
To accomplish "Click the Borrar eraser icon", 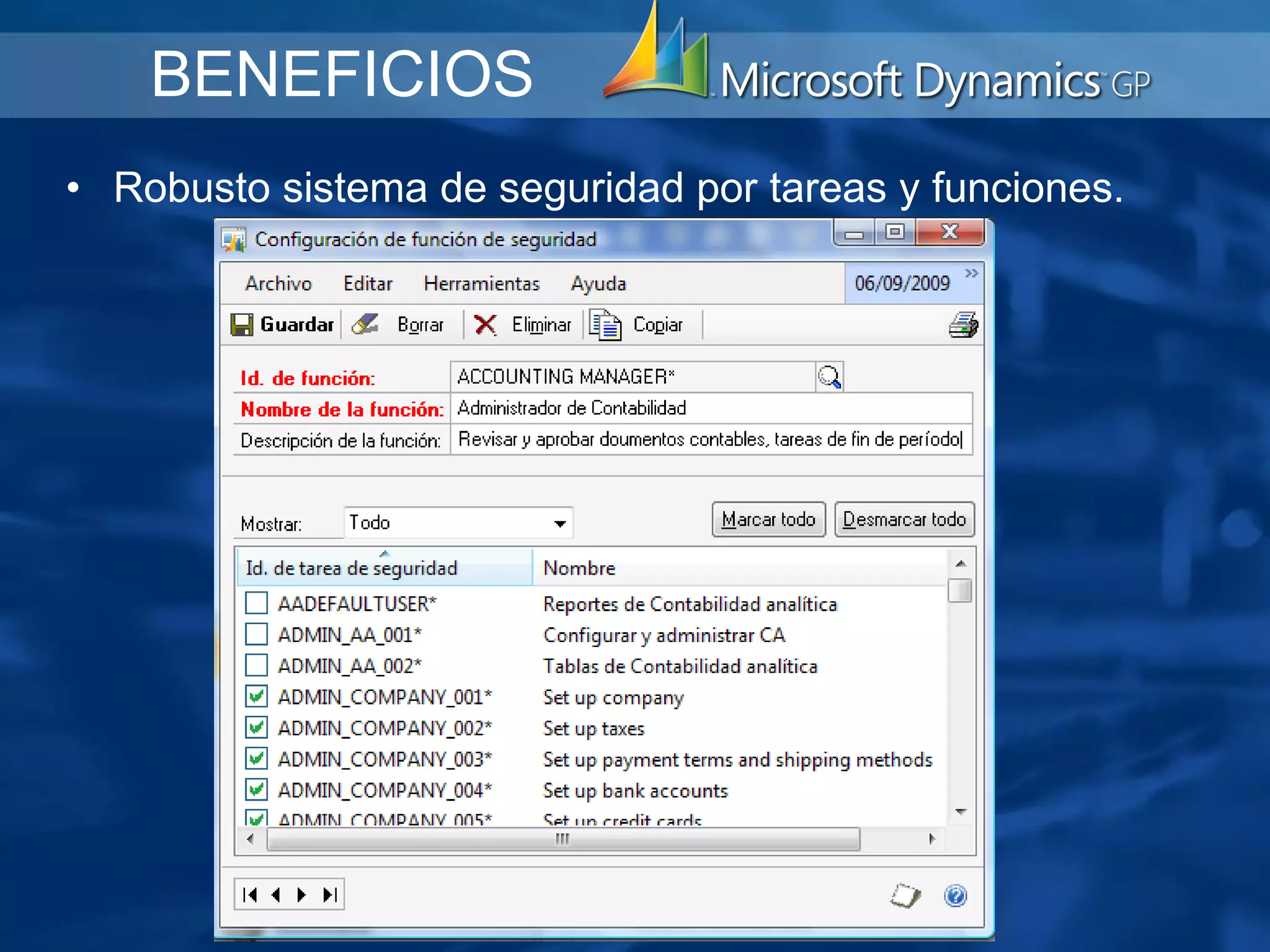I will tap(365, 324).
